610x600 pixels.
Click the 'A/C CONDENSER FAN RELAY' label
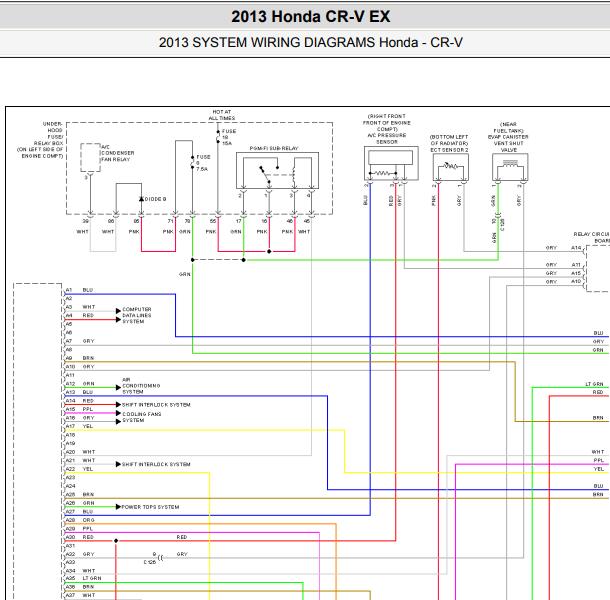[117, 153]
